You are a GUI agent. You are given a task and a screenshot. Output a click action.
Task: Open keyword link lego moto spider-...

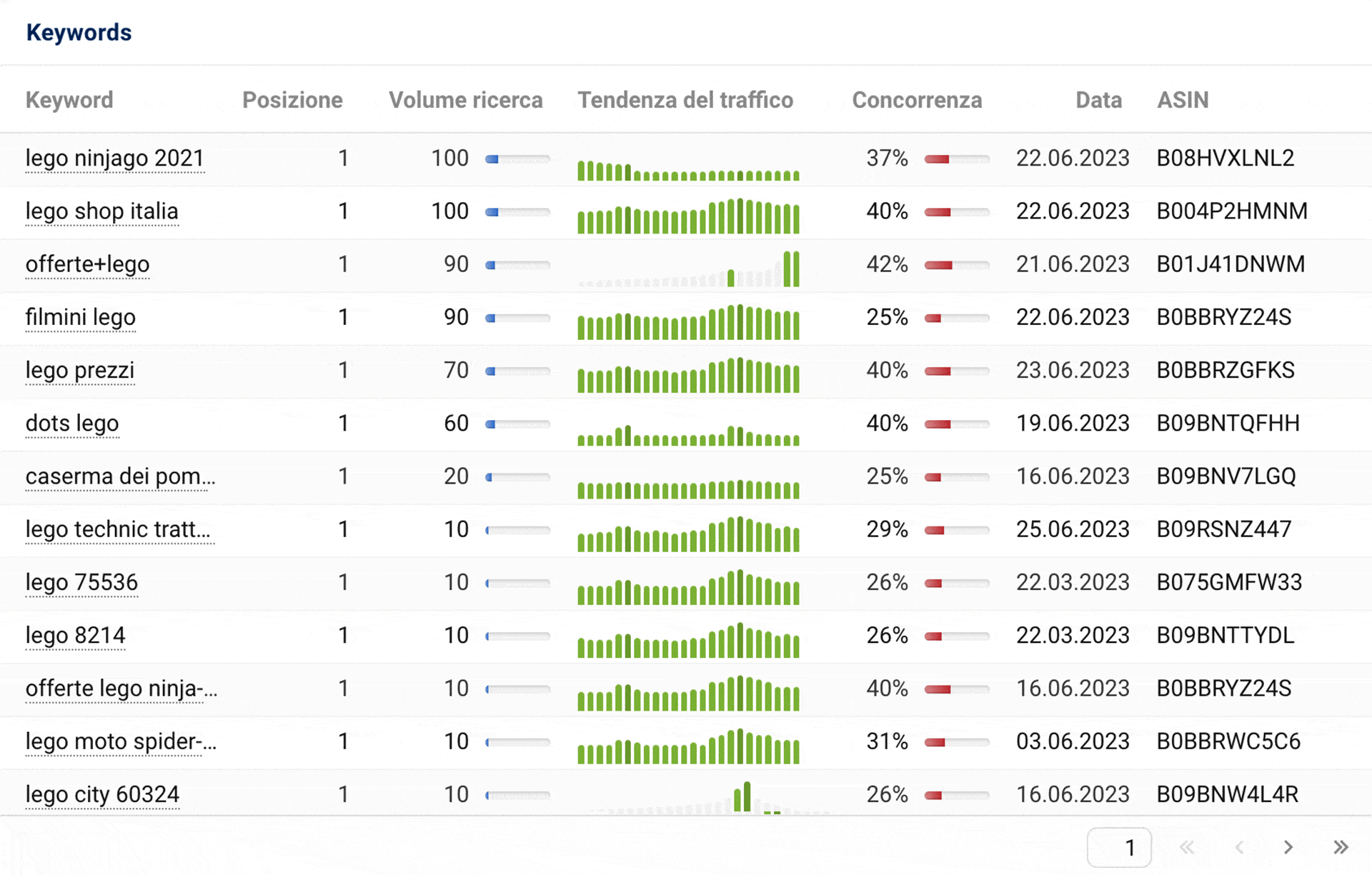point(121,741)
